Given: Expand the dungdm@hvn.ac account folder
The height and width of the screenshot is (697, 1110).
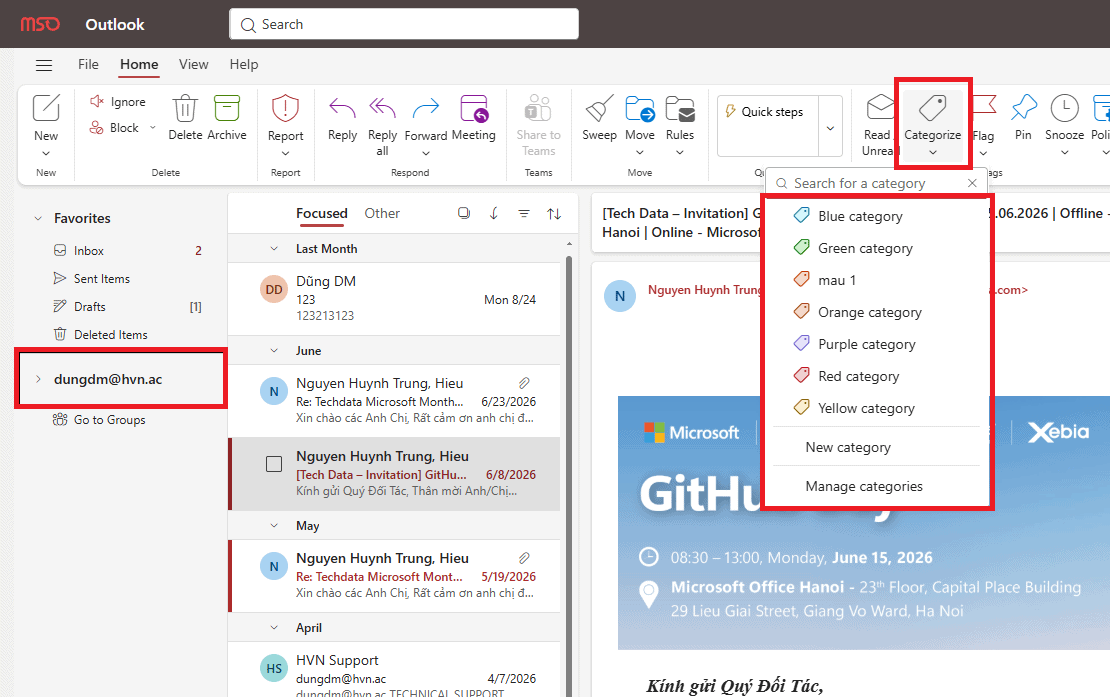Looking at the screenshot, I should 38,379.
